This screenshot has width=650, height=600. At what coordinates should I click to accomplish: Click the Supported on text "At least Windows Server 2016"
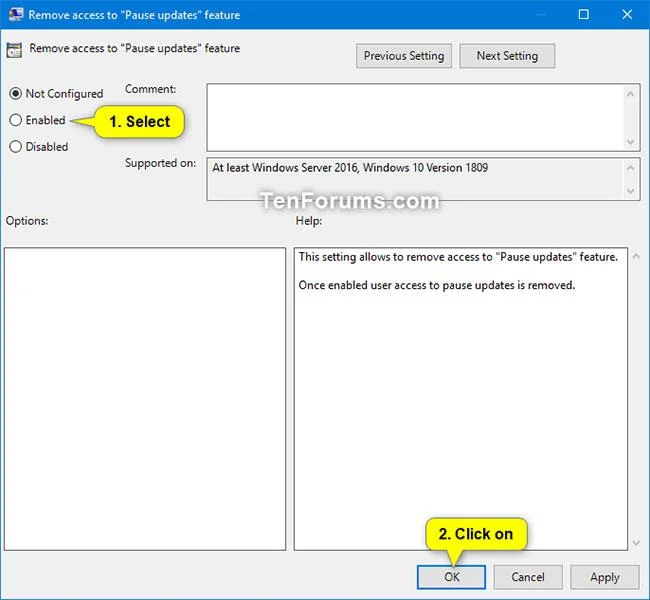(x=285, y=168)
